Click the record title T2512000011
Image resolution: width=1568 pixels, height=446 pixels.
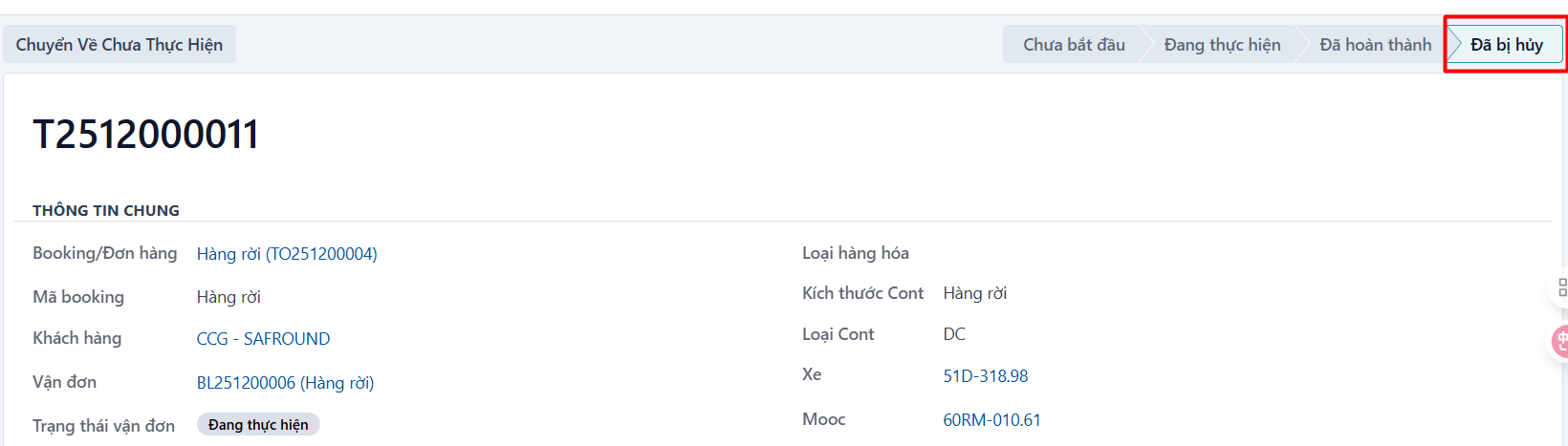pos(146,135)
